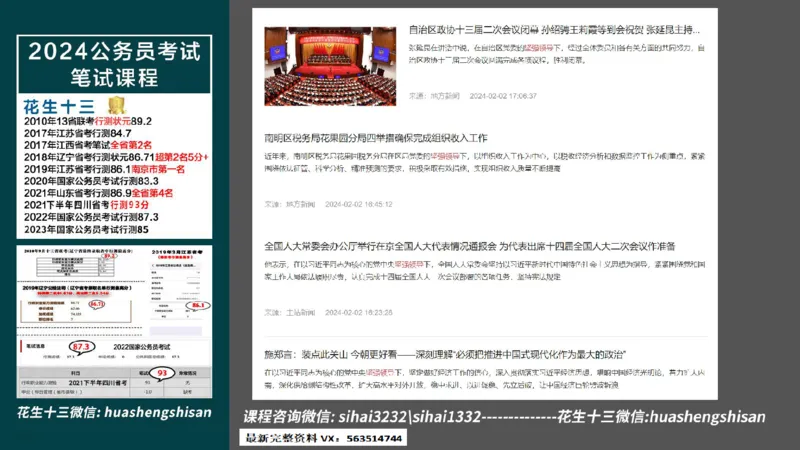Click the line 2022年国家公务员考试行测87.3
This screenshot has height=450, width=800.
pos(91,217)
